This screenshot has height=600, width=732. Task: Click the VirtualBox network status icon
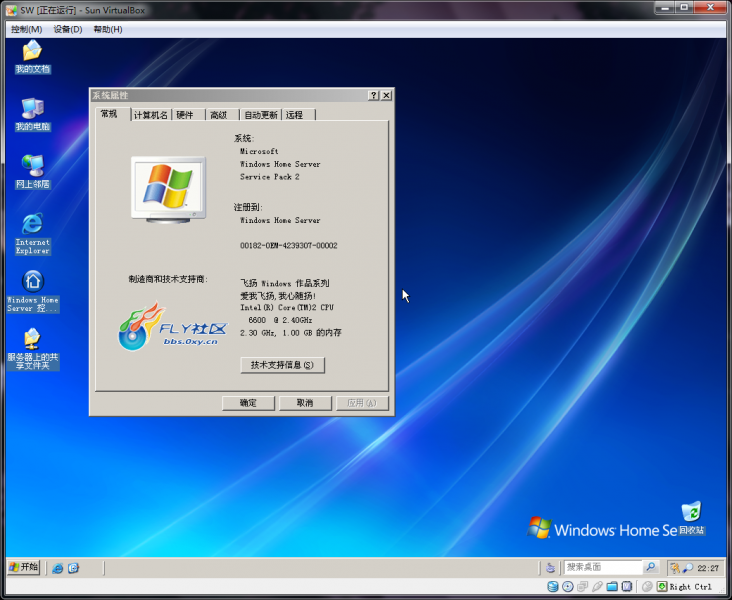[582, 586]
